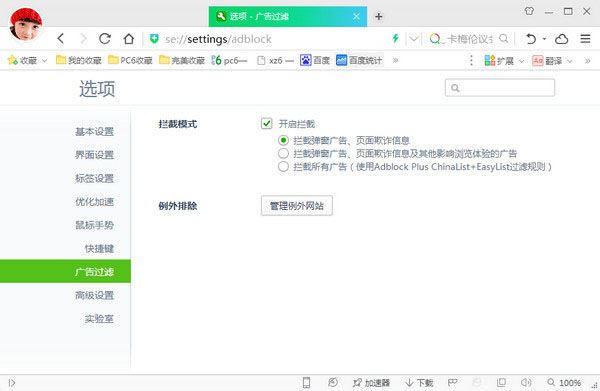The width and height of the screenshot is (600, 391).
Task: Open 高级设置 in the sidebar
Action: (x=95, y=295)
